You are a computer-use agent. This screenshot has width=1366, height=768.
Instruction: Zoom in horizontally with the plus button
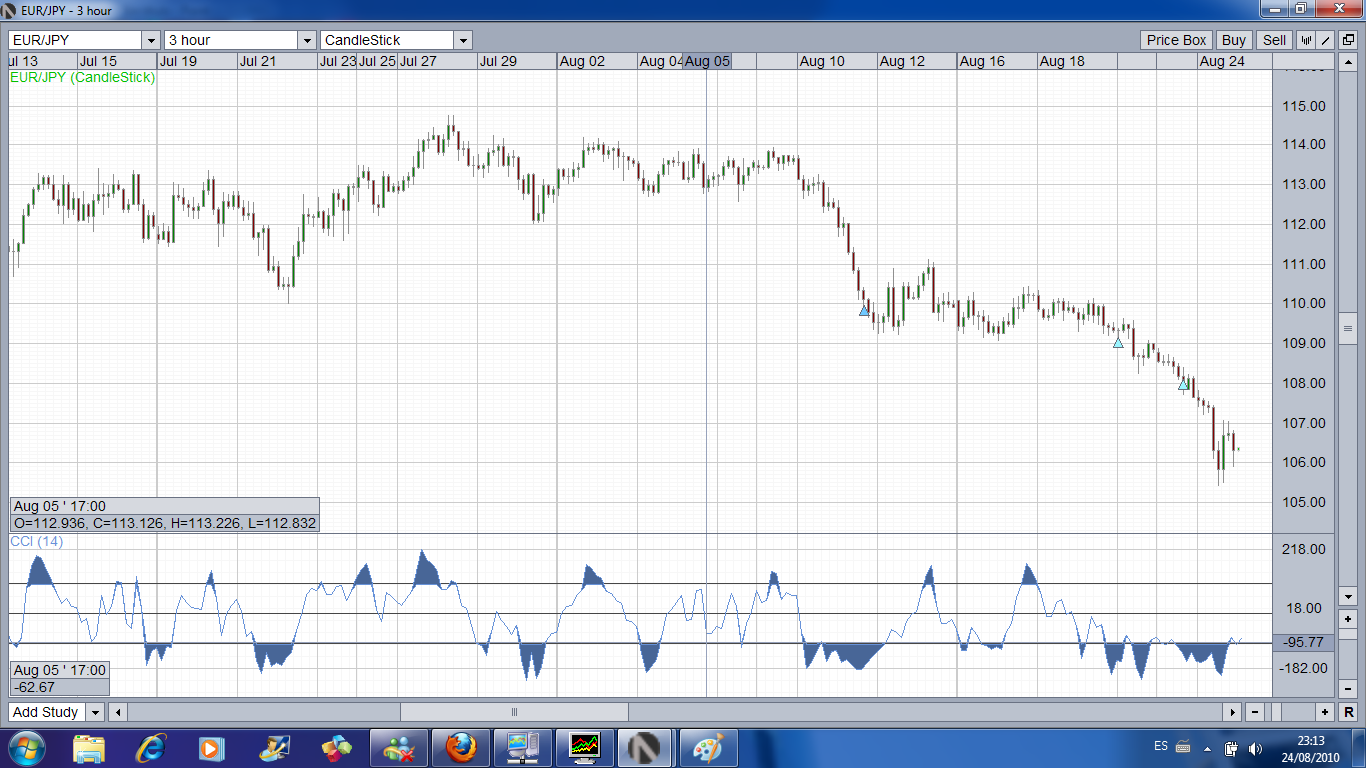[x=1325, y=712]
